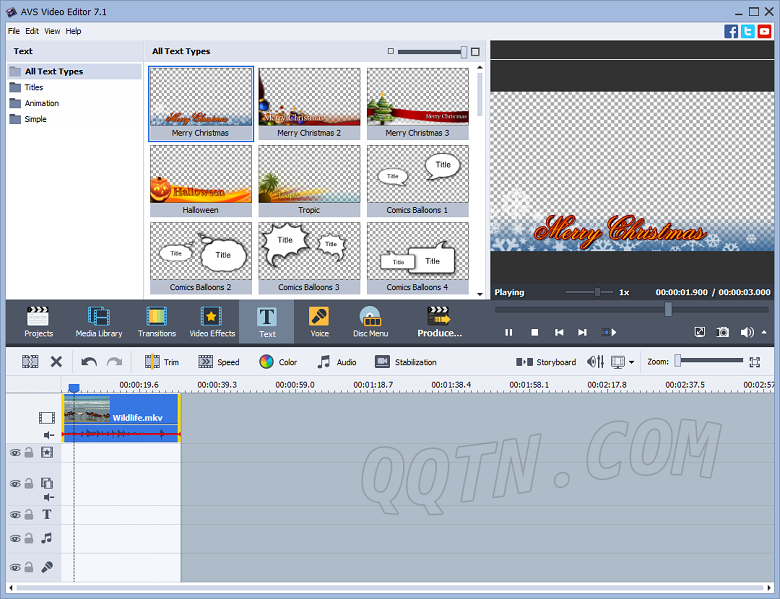Open the View menu

coord(52,31)
